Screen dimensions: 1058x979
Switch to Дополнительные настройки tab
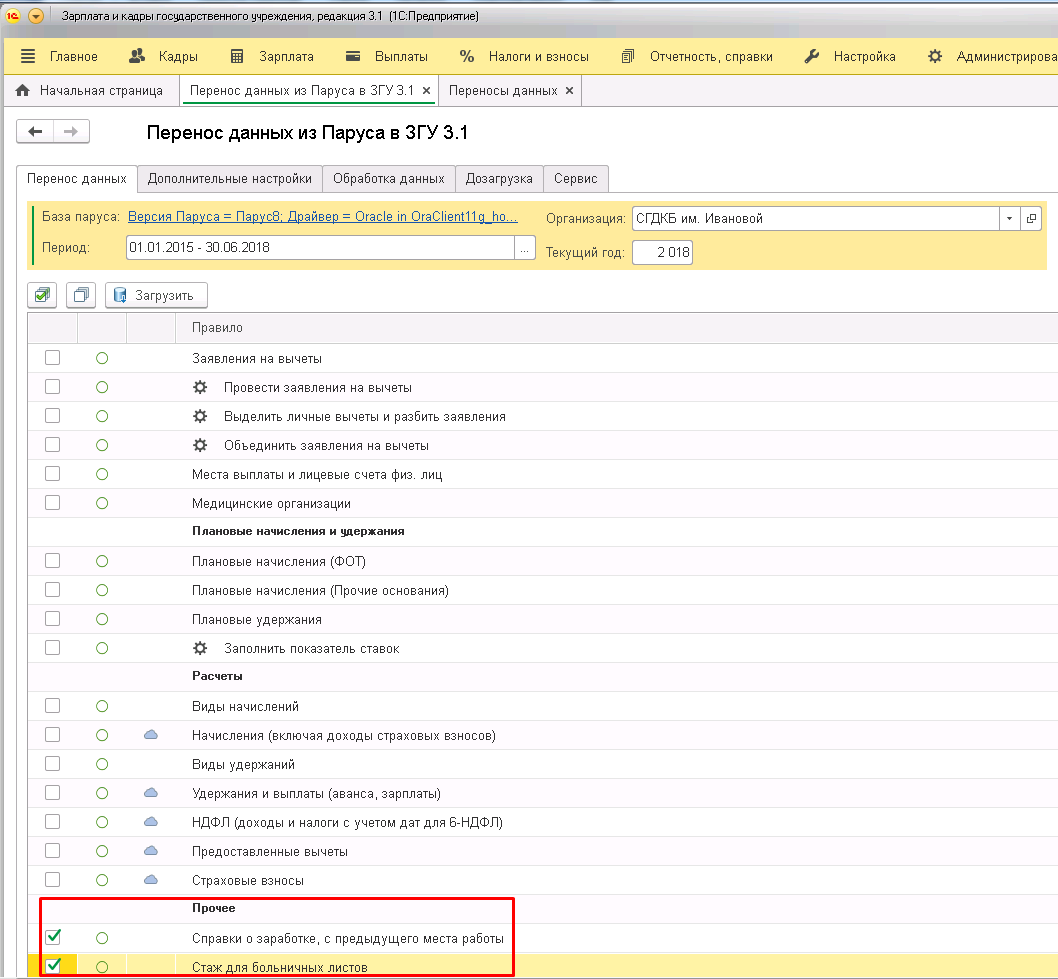229,178
